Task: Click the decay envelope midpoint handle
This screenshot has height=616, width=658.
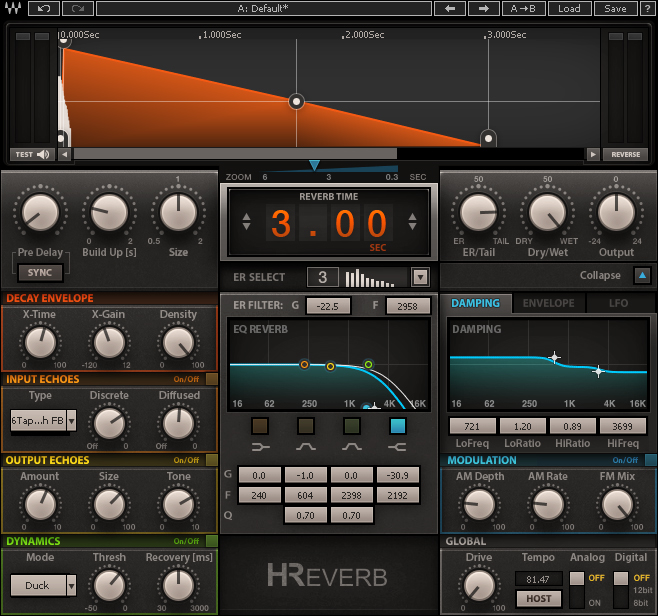Action: [x=296, y=102]
